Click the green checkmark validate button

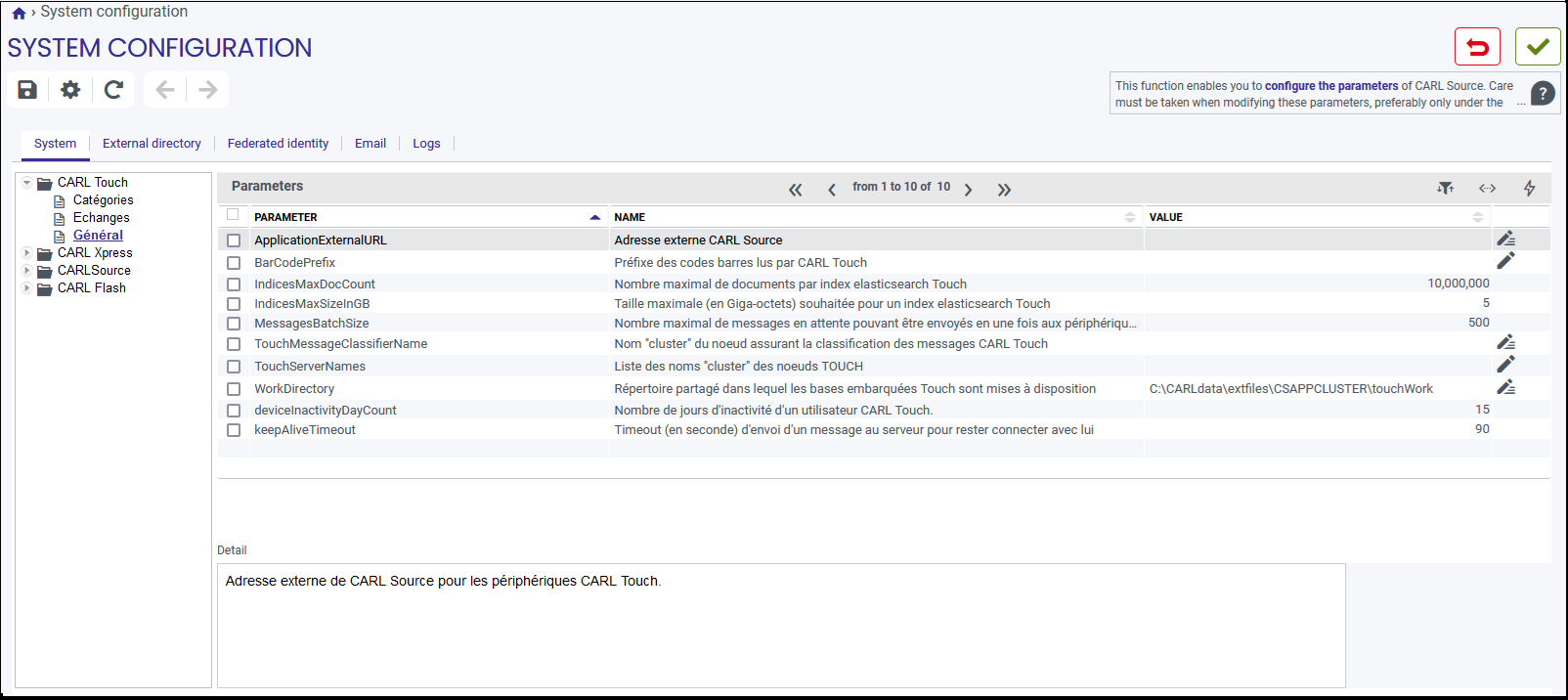(1538, 47)
